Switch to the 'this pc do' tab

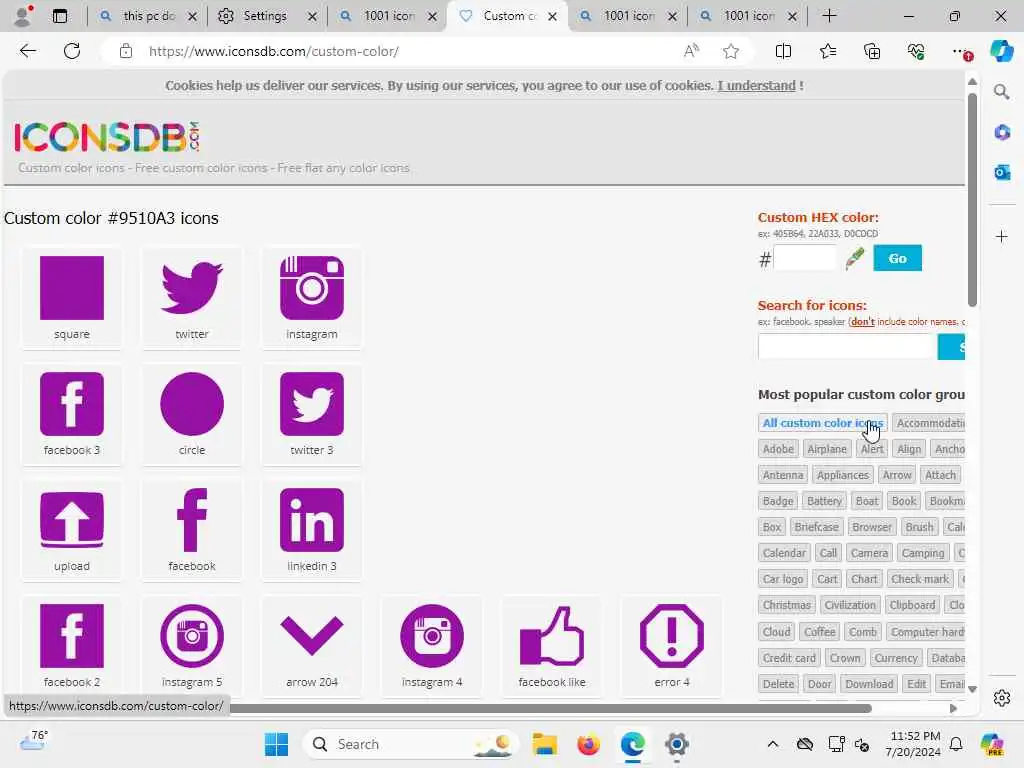[x=148, y=16]
